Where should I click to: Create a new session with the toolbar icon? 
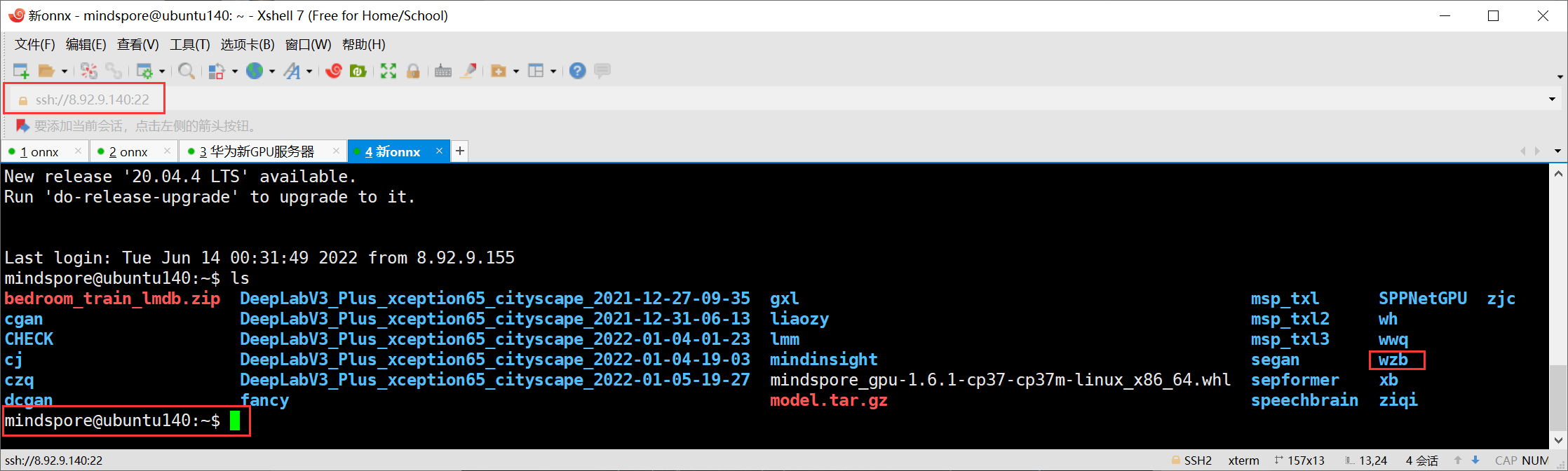[21, 71]
